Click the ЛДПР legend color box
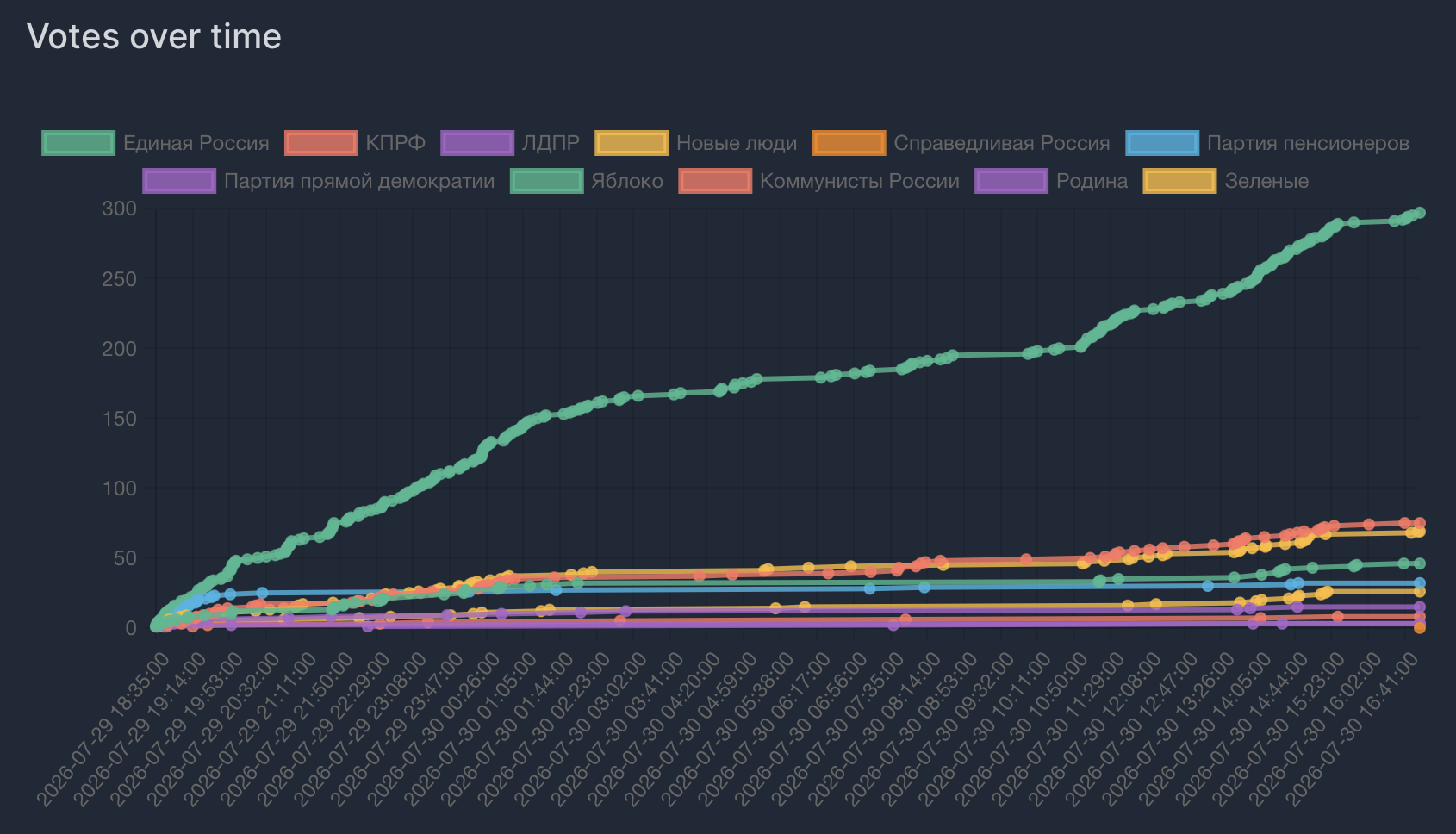 (x=477, y=143)
